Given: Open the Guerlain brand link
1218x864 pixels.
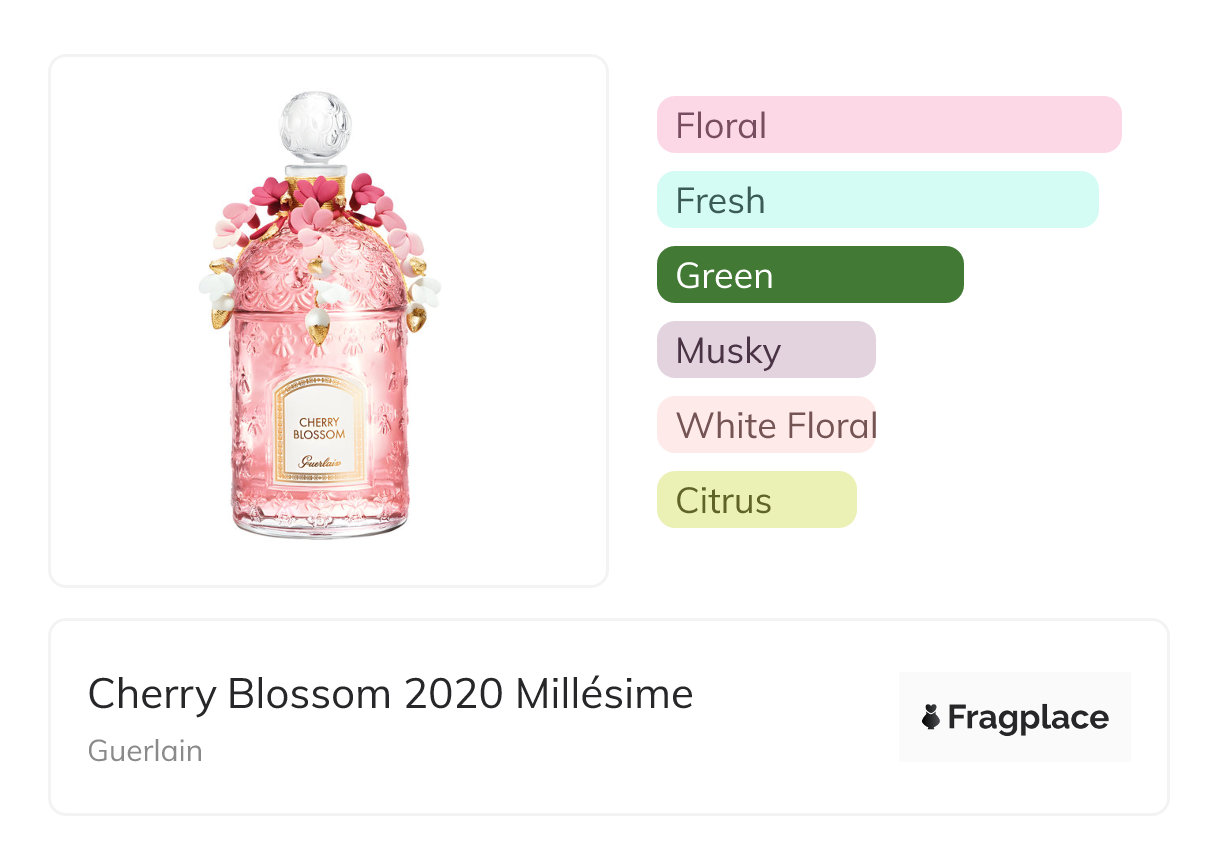Looking at the screenshot, I should point(145,751).
